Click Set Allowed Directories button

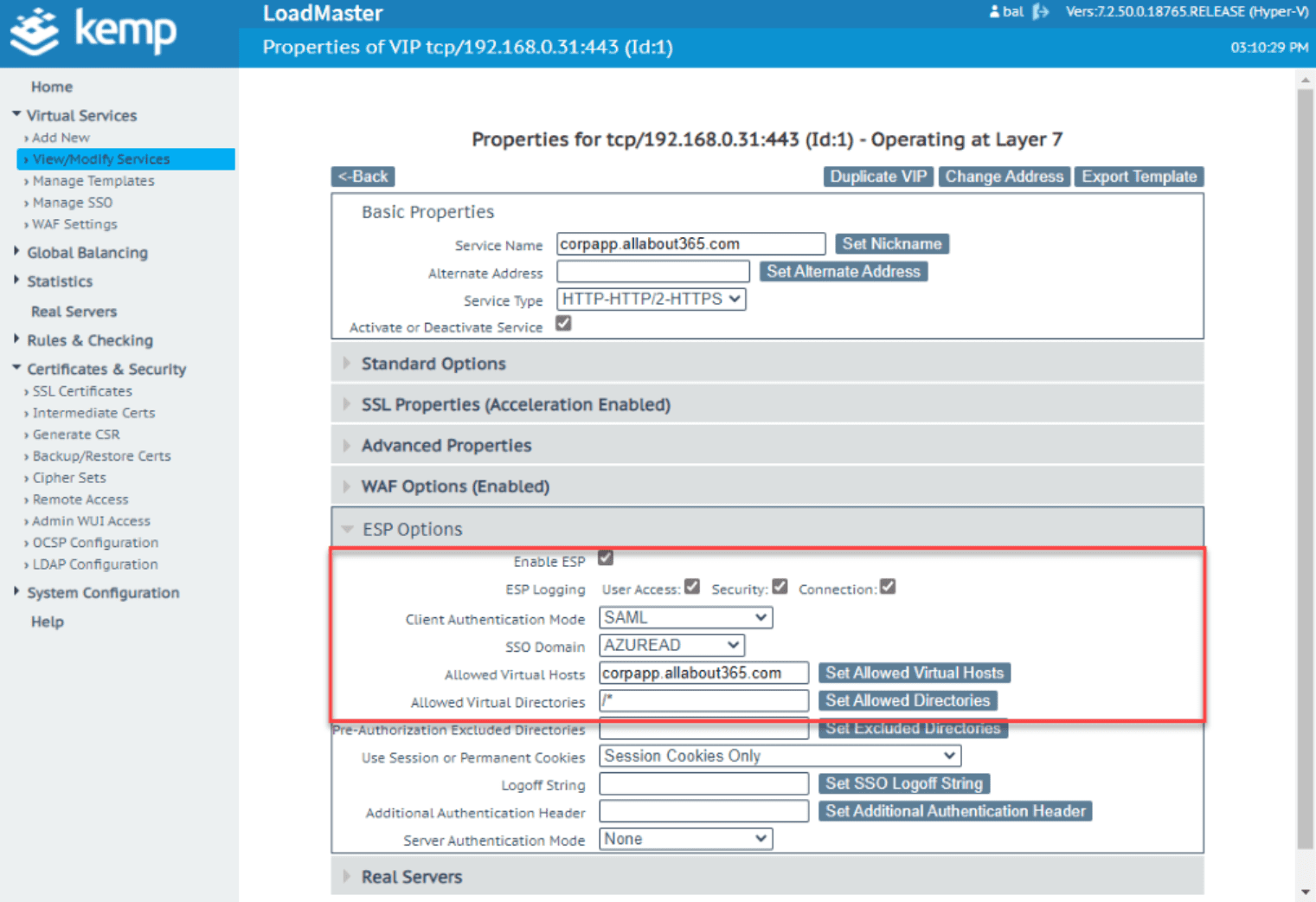pyautogui.click(x=908, y=701)
